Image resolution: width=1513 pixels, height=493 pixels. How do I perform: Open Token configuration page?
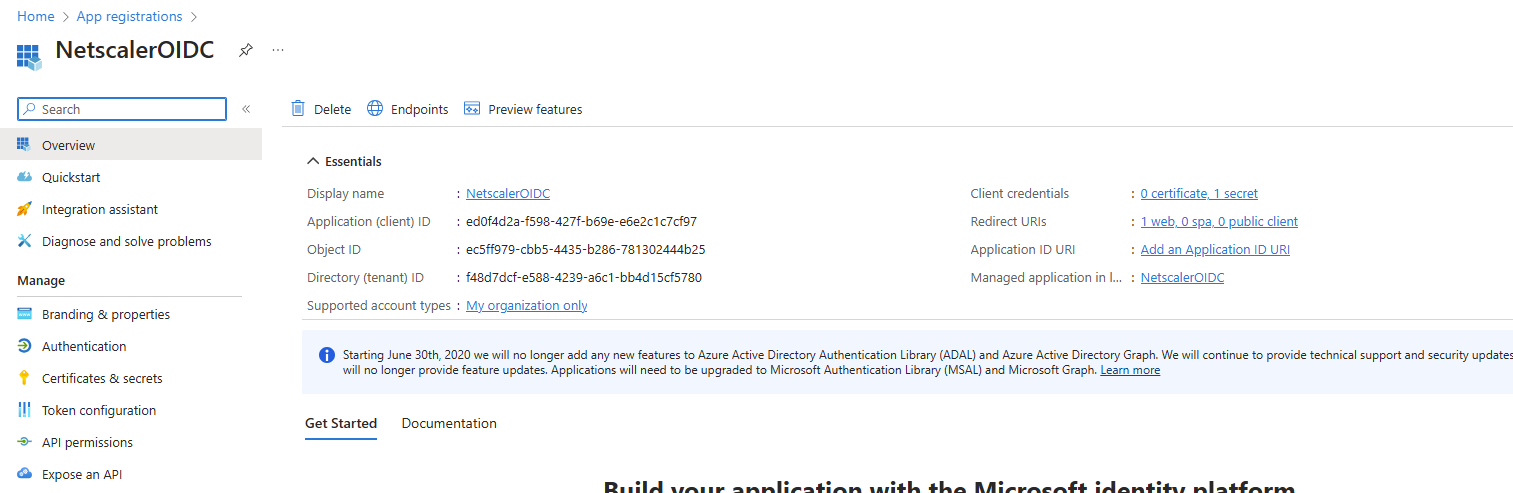pos(98,410)
